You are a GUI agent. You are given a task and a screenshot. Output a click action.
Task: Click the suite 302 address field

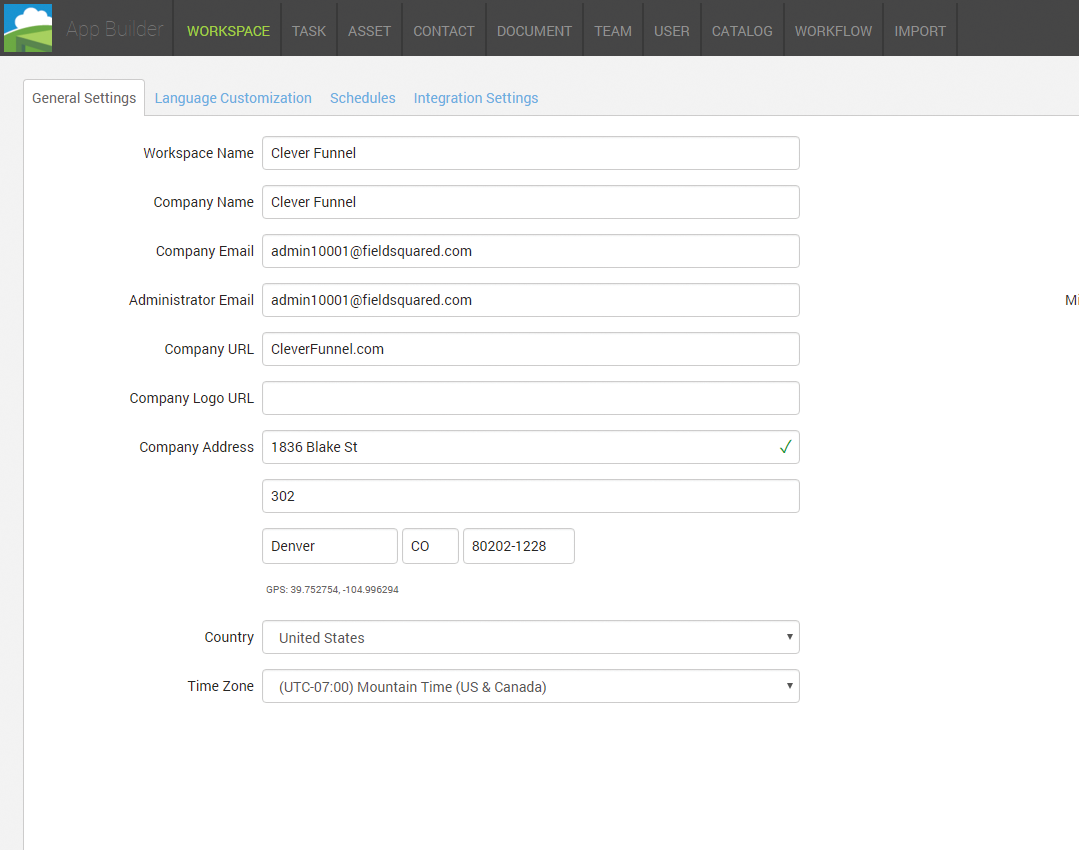pyautogui.click(x=531, y=496)
